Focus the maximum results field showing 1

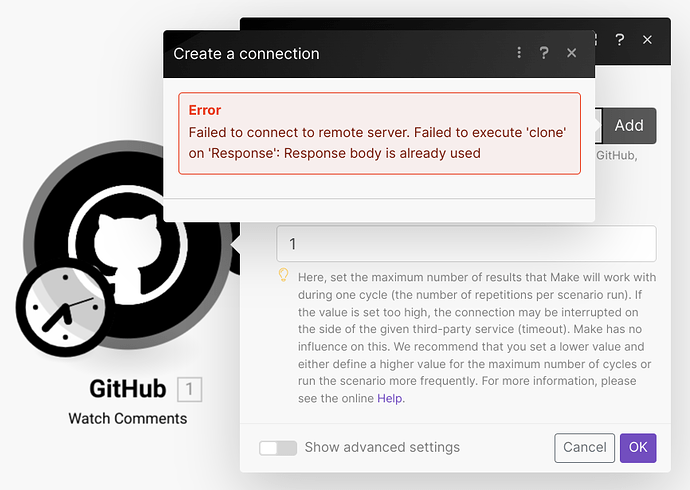[466, 244]
